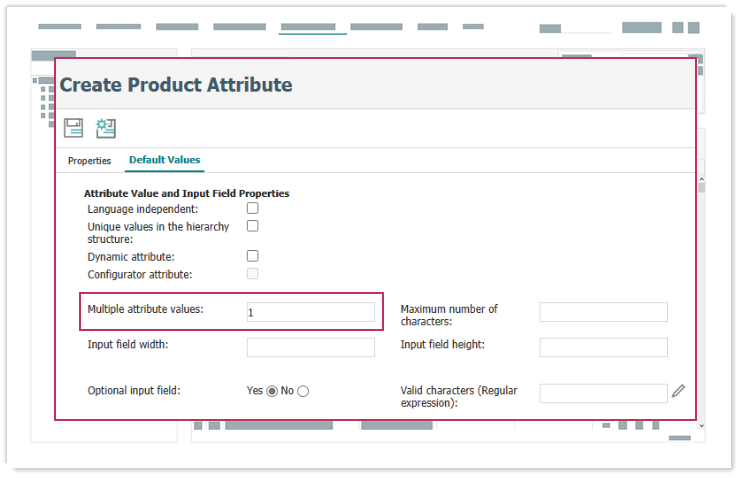Click the Create Product Attribute title
The height and width of the screenshot is (478, 741).
coord(176,85)
